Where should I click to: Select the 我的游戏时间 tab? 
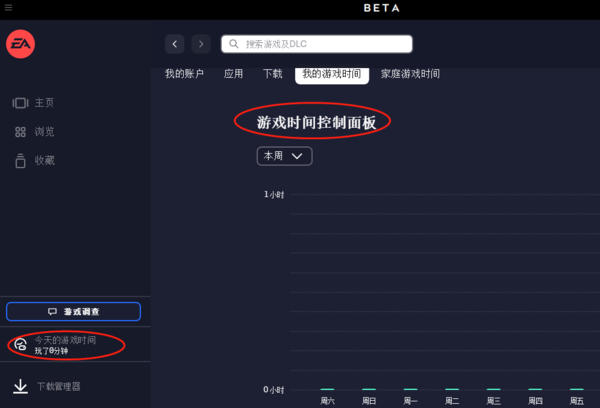coord(332,74)
